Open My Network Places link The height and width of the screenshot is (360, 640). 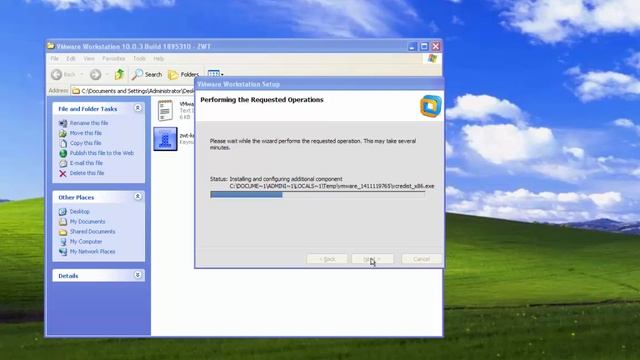point(92,251)
